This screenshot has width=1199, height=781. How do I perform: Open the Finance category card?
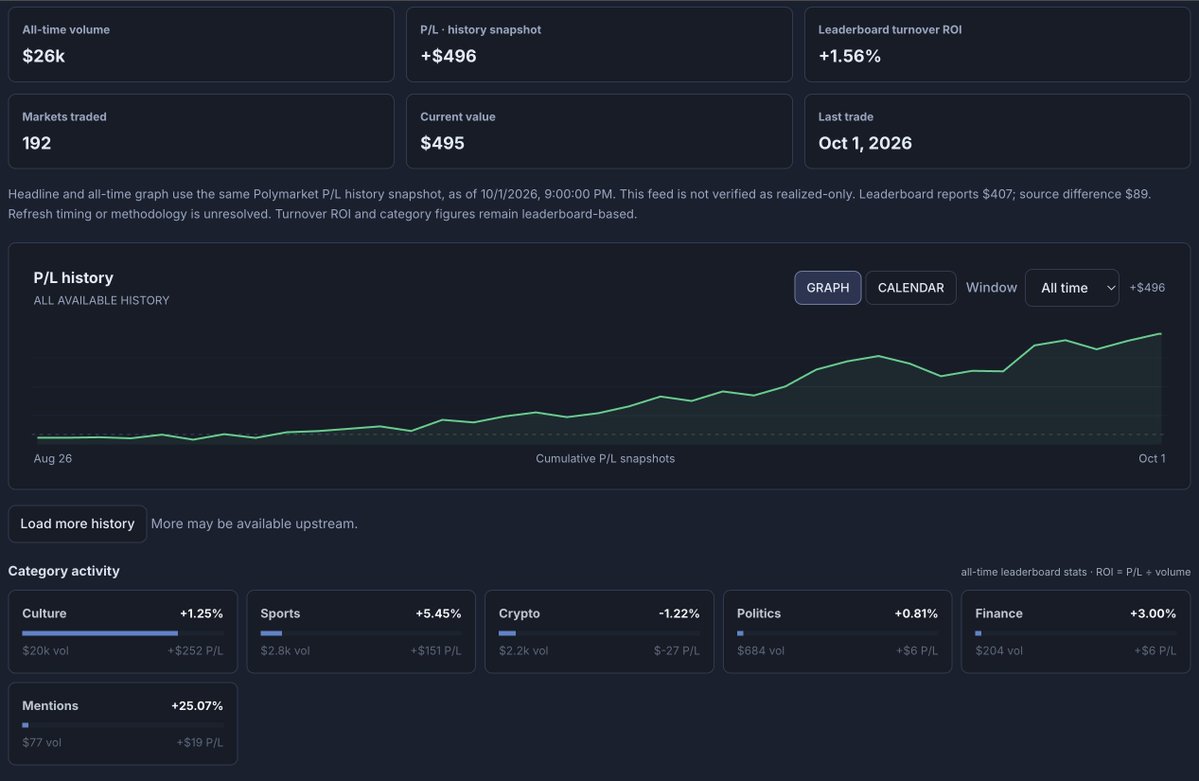click(1075, 632)
